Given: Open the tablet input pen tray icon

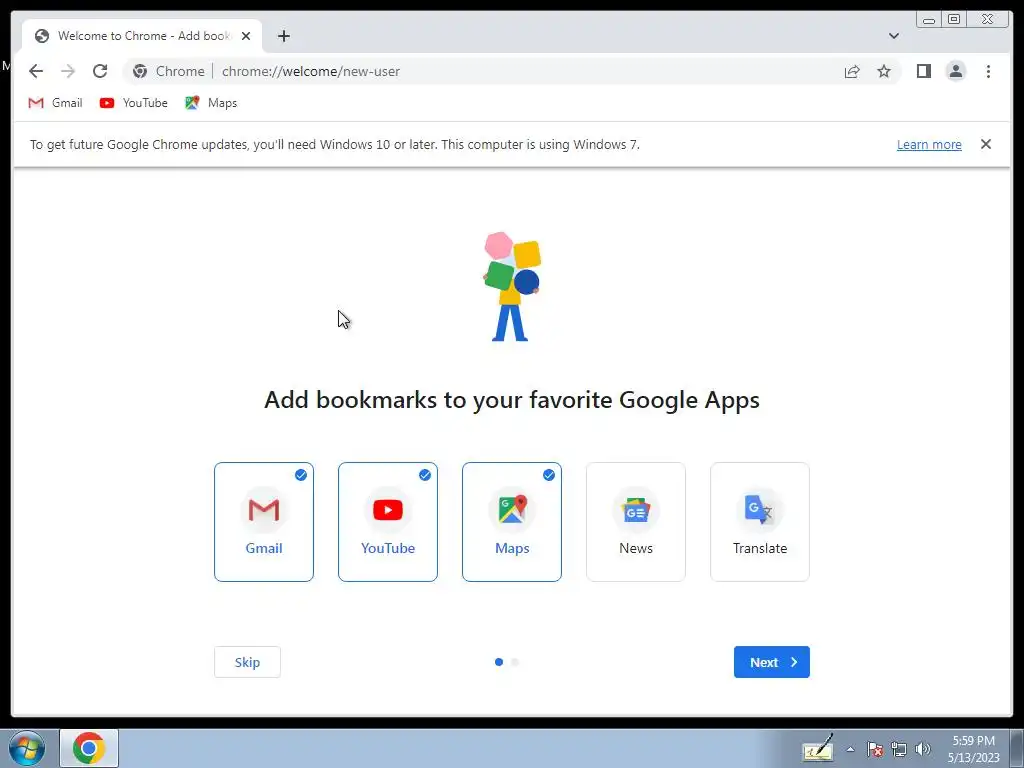Looking at the screenshot, I should (818, 748).
